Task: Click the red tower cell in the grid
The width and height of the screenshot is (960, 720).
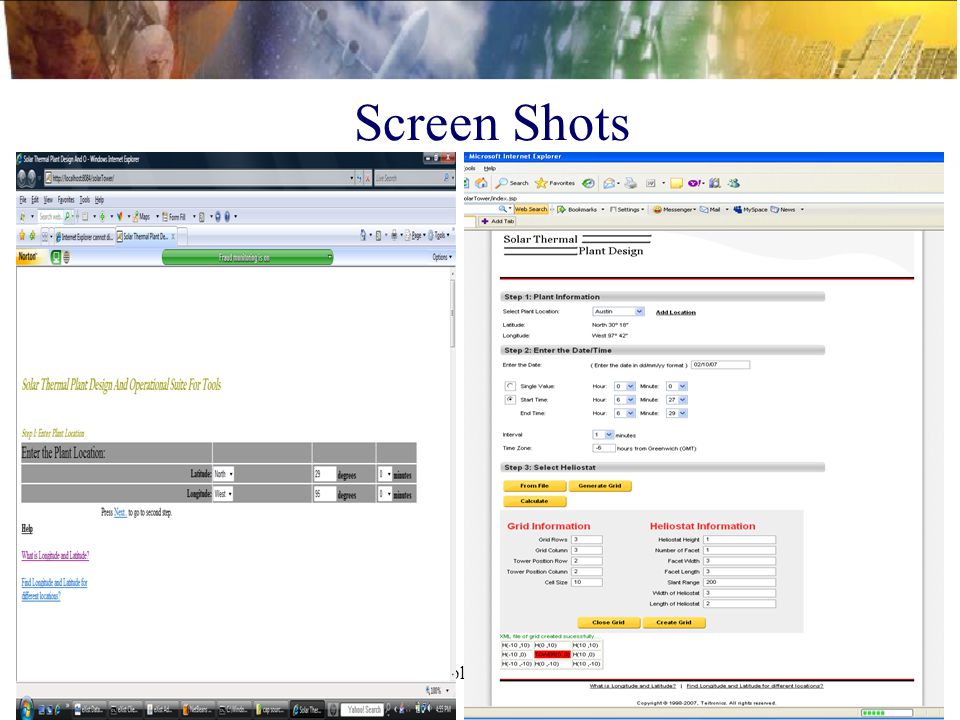Action: click(552, 654)
